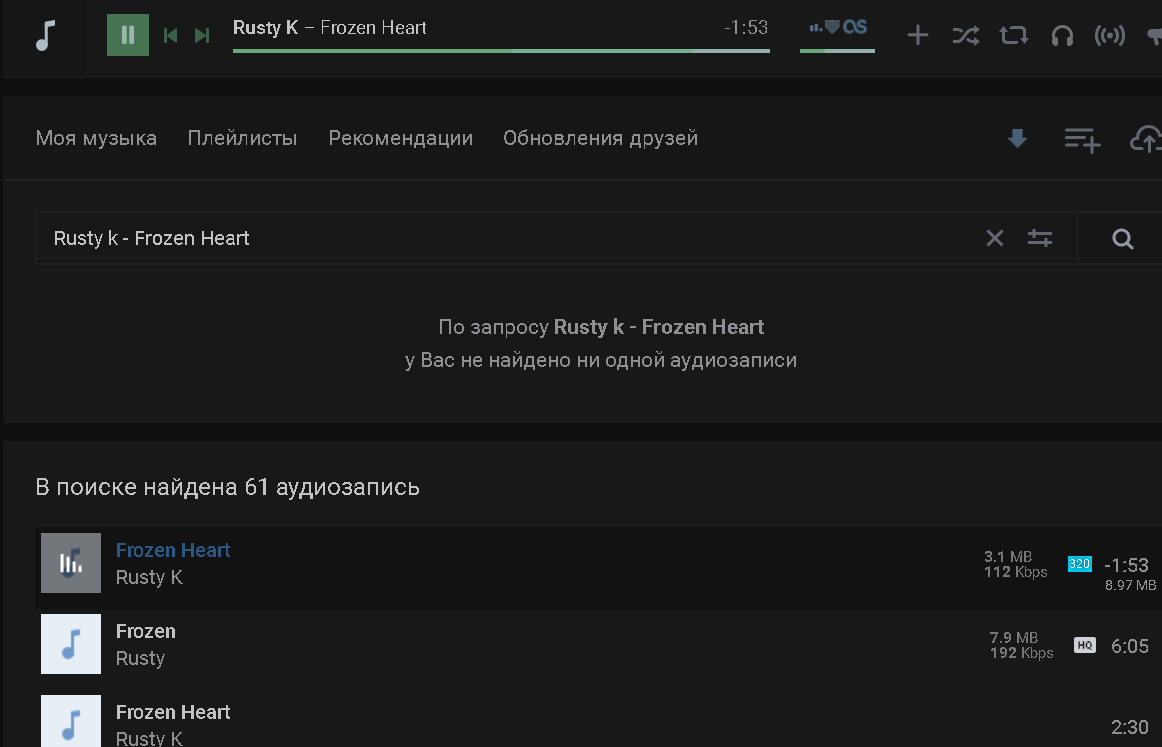Switch to the Плейлисты tab
The width and height of the screenshot is (1162, 747).
point(242,139)
